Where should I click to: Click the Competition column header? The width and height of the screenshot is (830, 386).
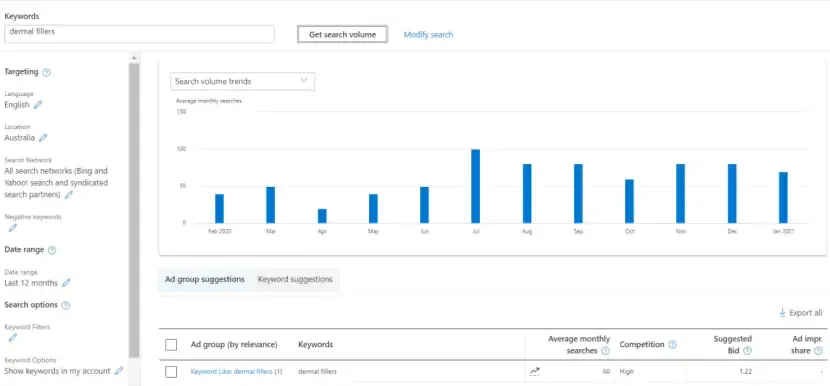click(642, 345)
